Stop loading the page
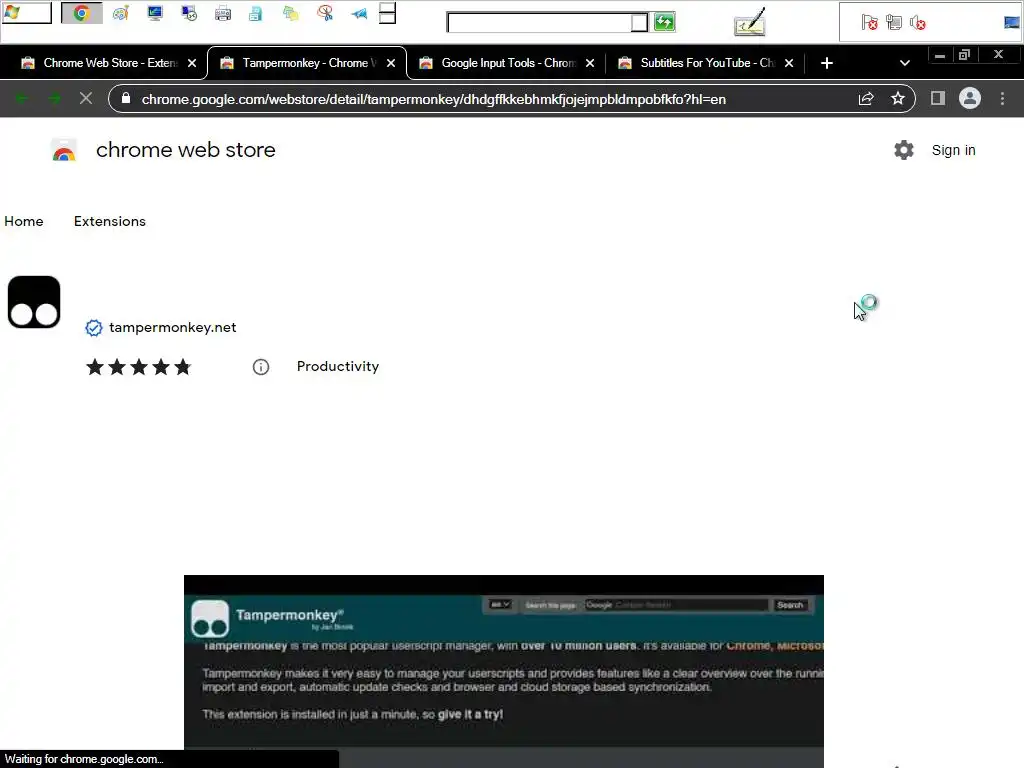 (86, 99)
